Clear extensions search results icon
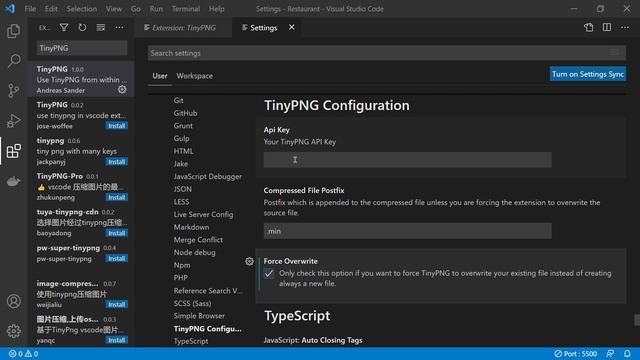Image resolution: width=640 pixels, height=360 pixels. 101,27
